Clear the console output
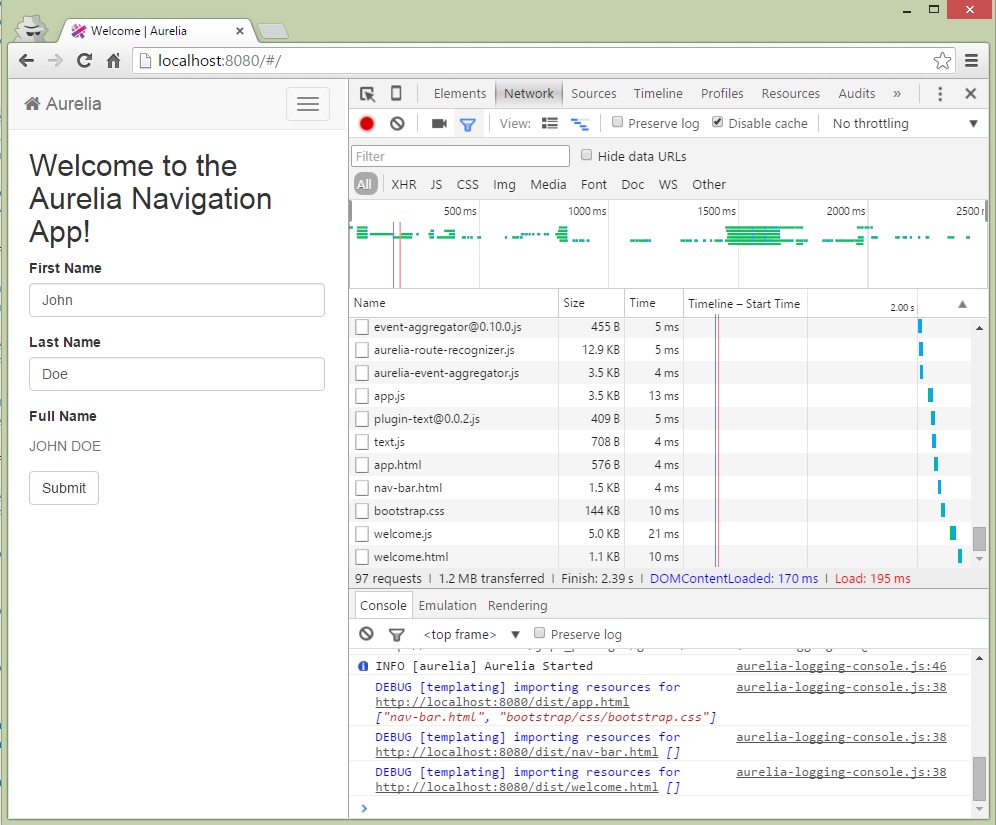The height and width of the screenshot is (825, 996). (367, 634)
